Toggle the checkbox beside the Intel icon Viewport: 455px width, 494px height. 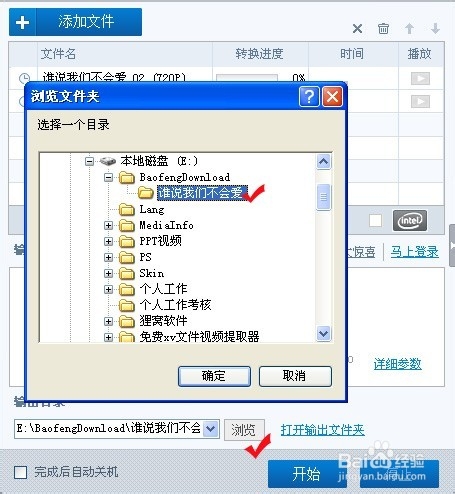376,220
